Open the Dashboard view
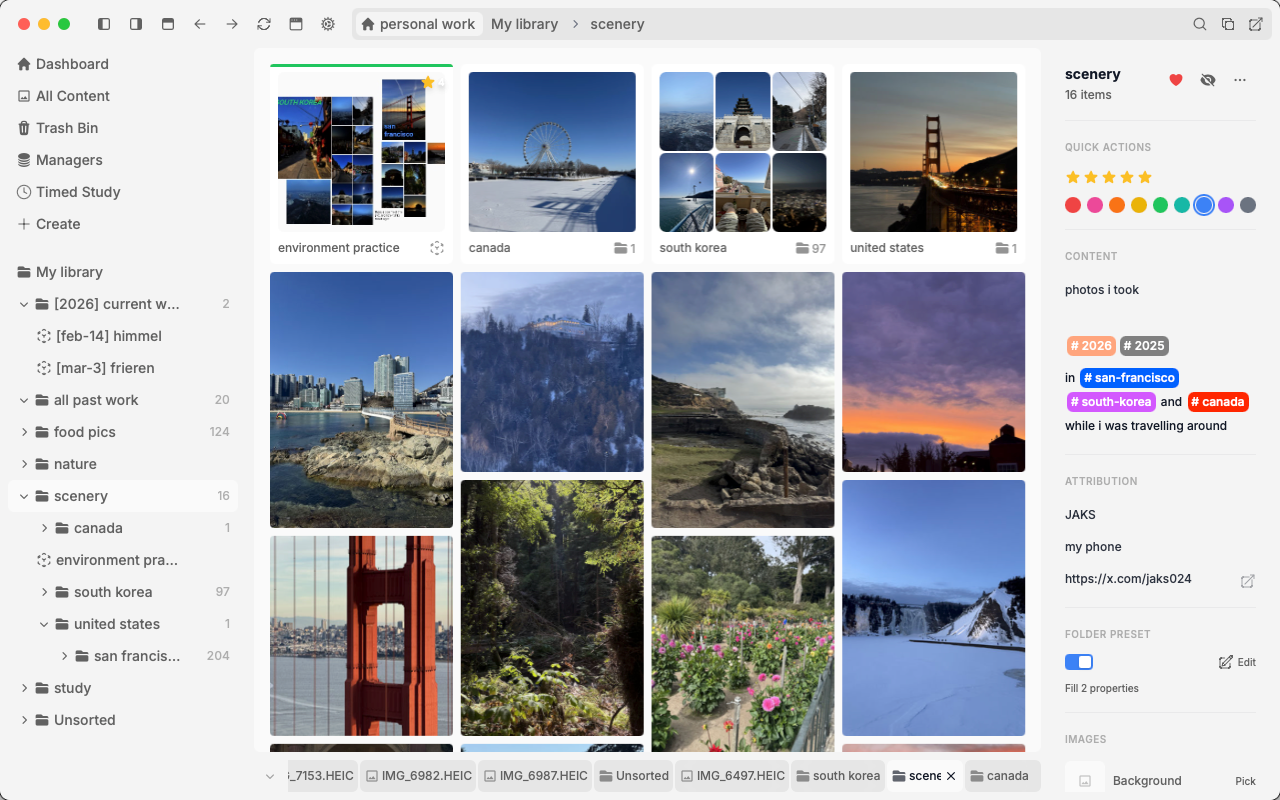 (70, 63)
